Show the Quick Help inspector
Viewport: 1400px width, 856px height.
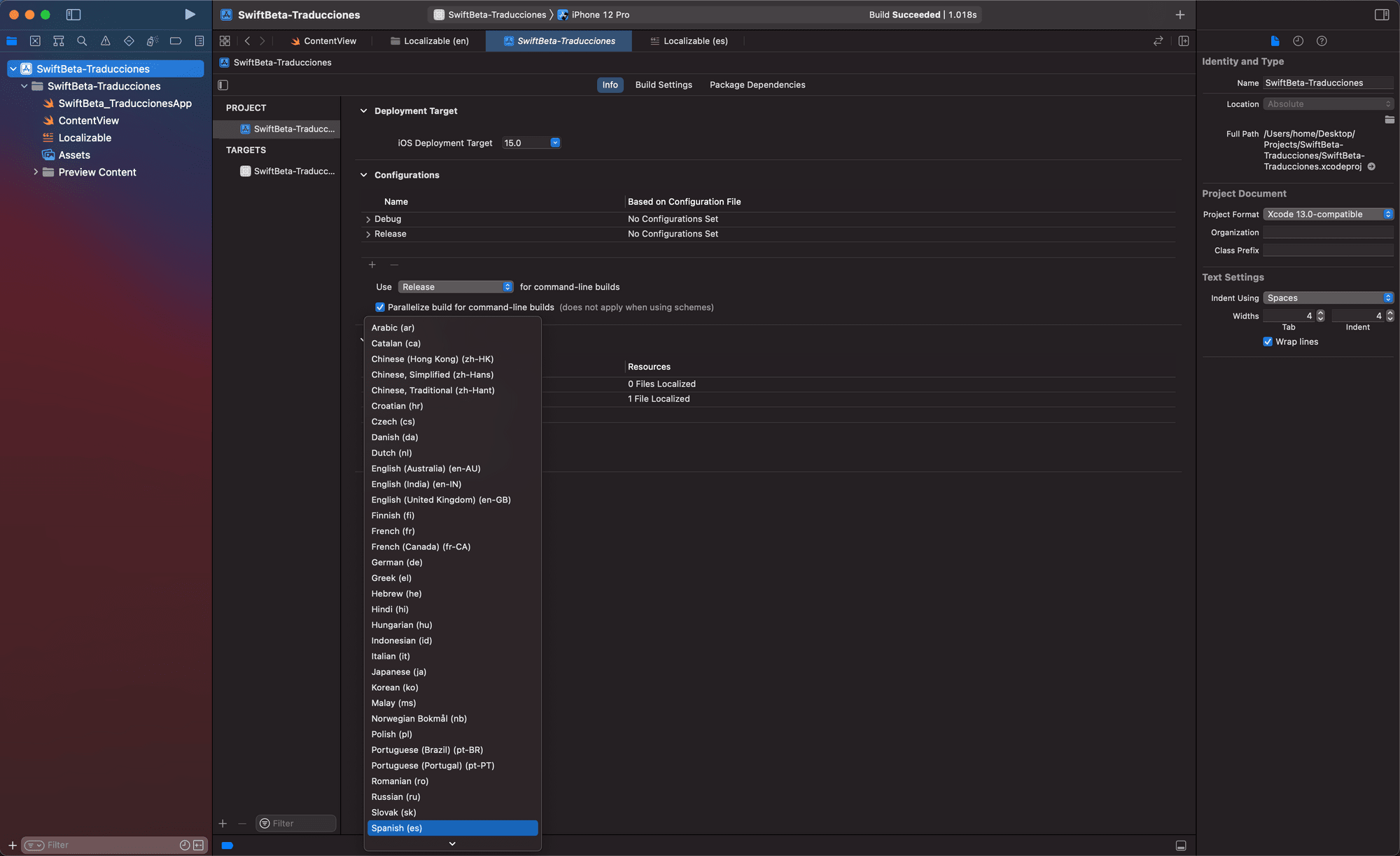[1322, 41]
